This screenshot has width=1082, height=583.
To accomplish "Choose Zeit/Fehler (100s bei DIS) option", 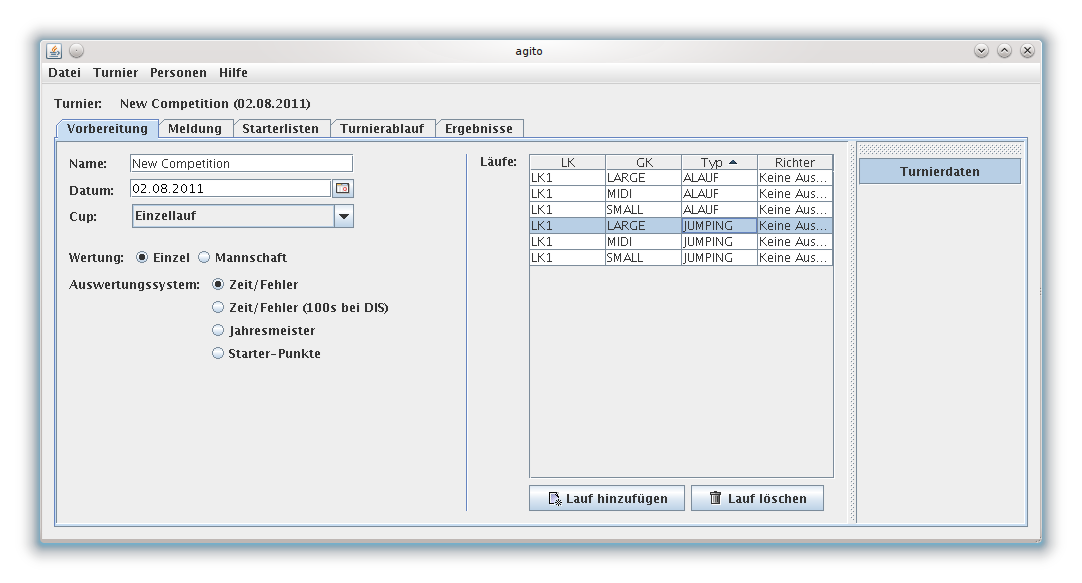I will click(218, 308).
